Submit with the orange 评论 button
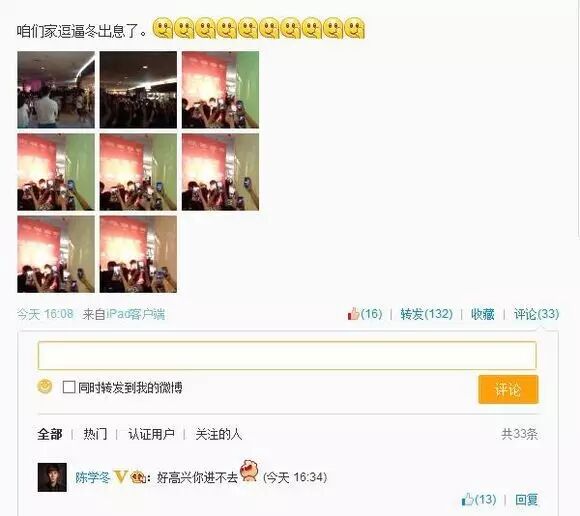Viewport: 580px width, 516px height. (508, 389)
